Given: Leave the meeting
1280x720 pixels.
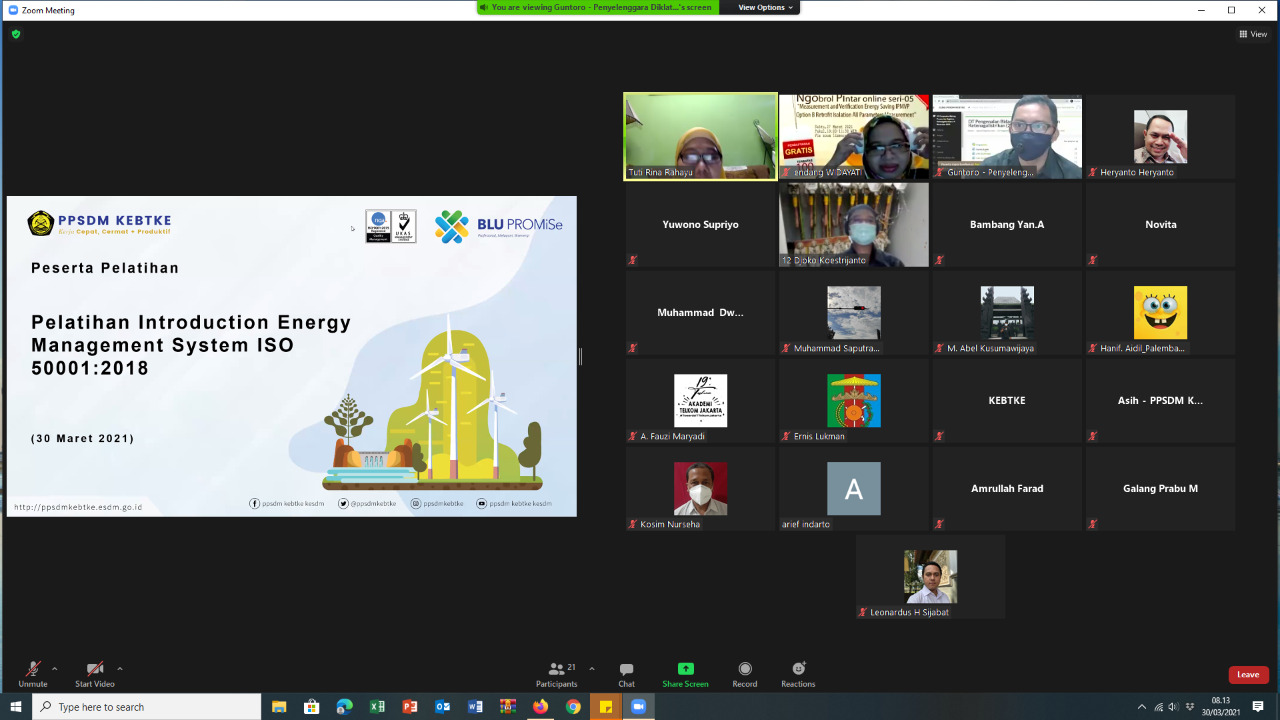Looking at the screenshot, I should pos(1248,675).
